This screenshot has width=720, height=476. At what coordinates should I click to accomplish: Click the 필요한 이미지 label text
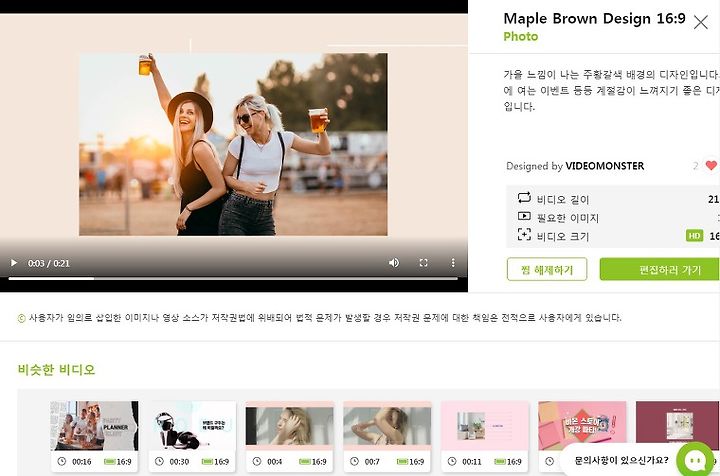568,218
